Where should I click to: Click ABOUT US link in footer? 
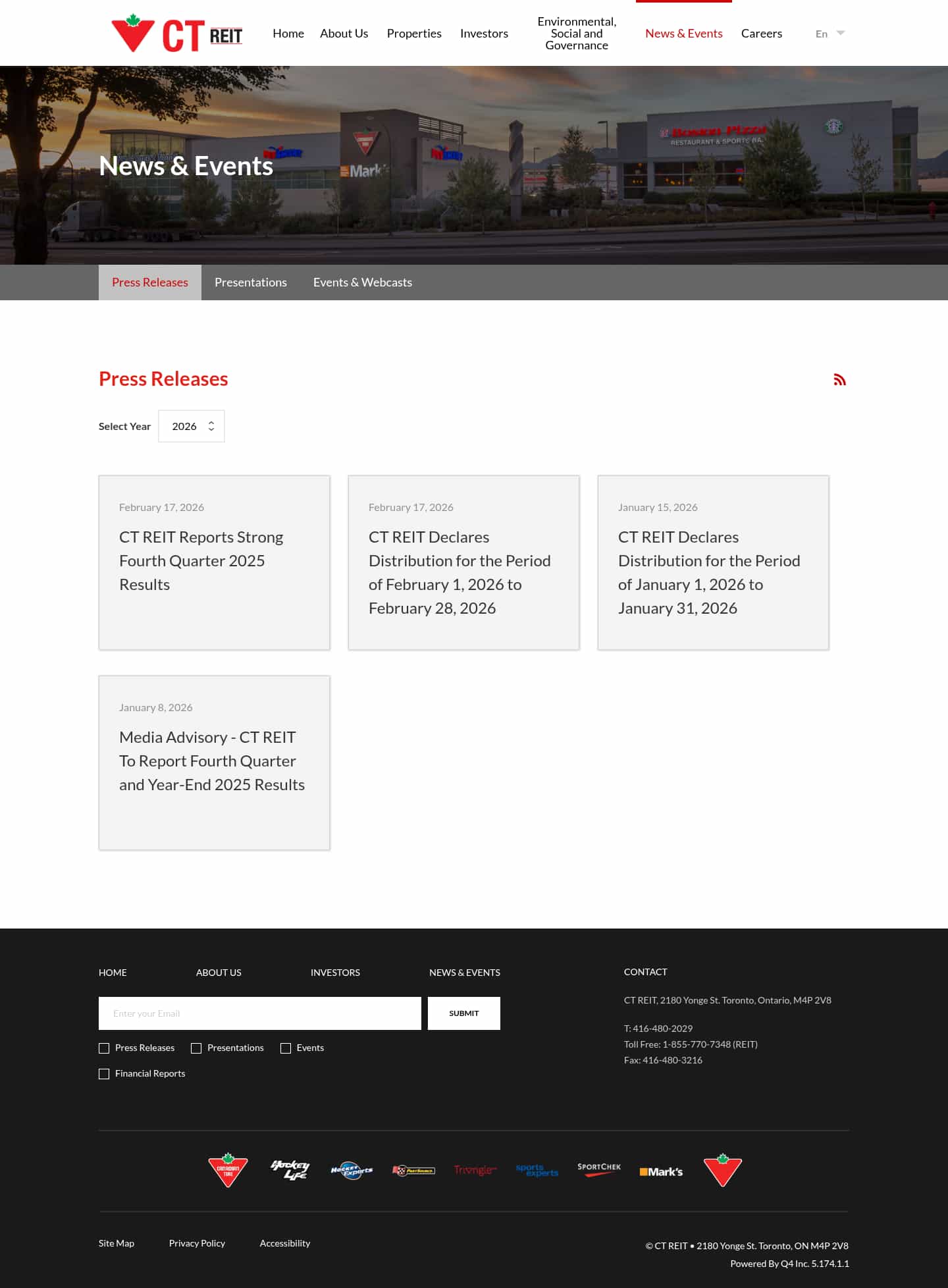click(x=219, y=973)
